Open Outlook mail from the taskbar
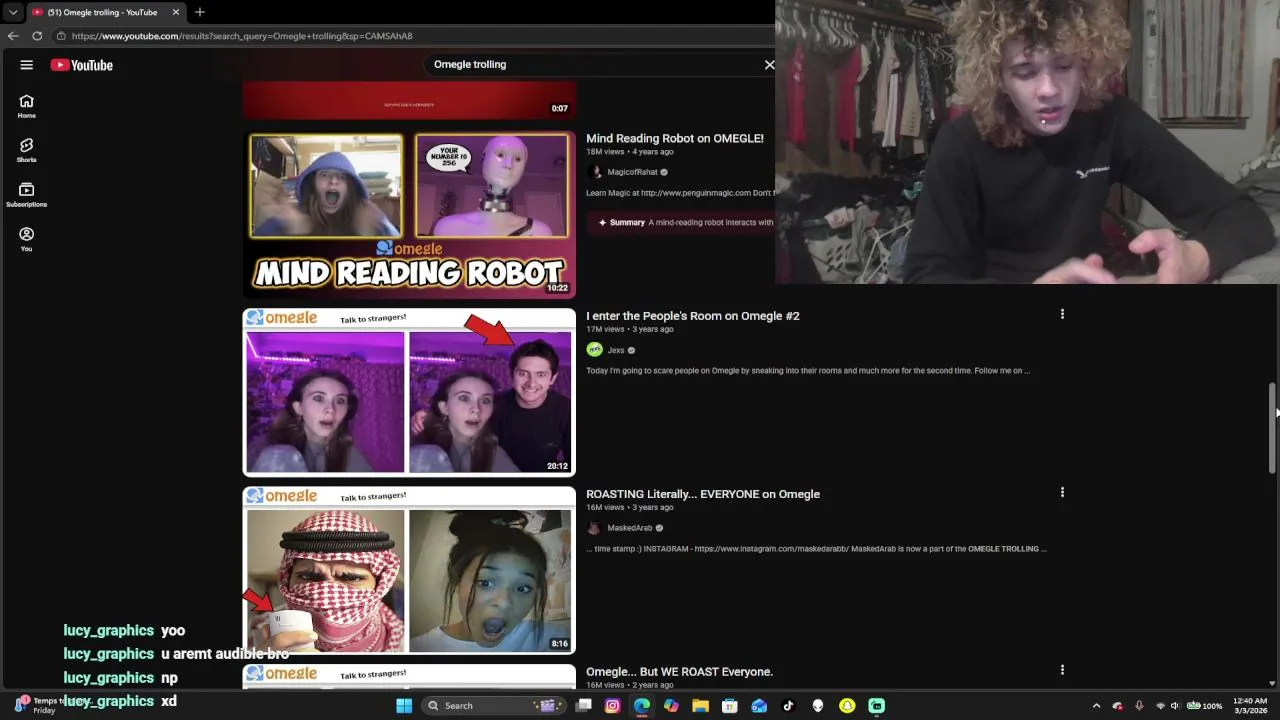This screenshot has height=720, width=1280. [x=759, y=706]
